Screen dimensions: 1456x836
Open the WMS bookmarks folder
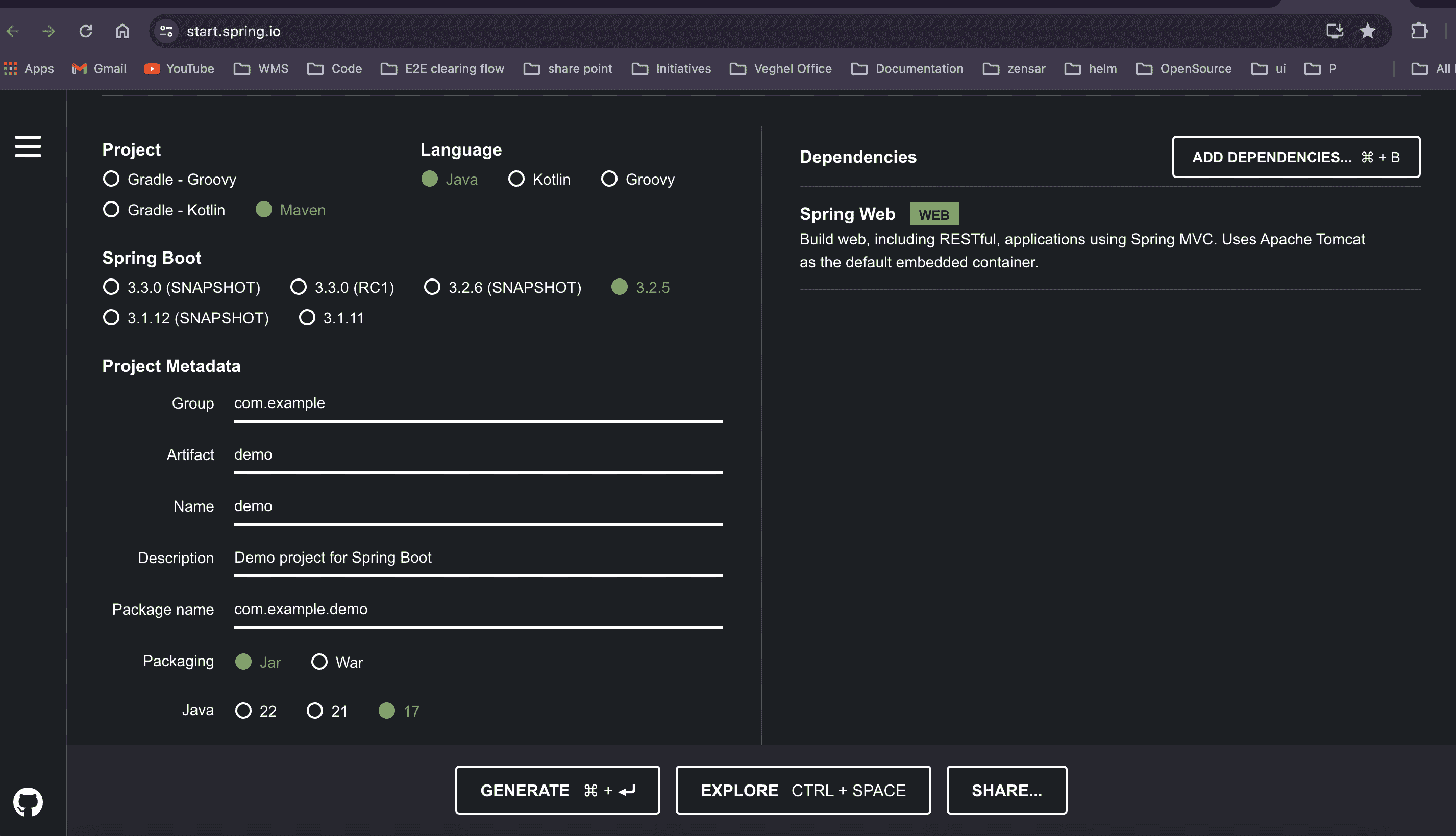tap(261, 69)
